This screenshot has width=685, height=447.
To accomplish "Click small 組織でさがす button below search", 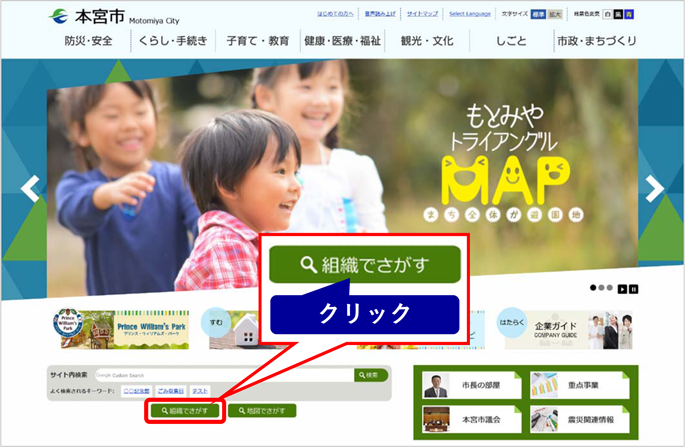I will point(185,411).
